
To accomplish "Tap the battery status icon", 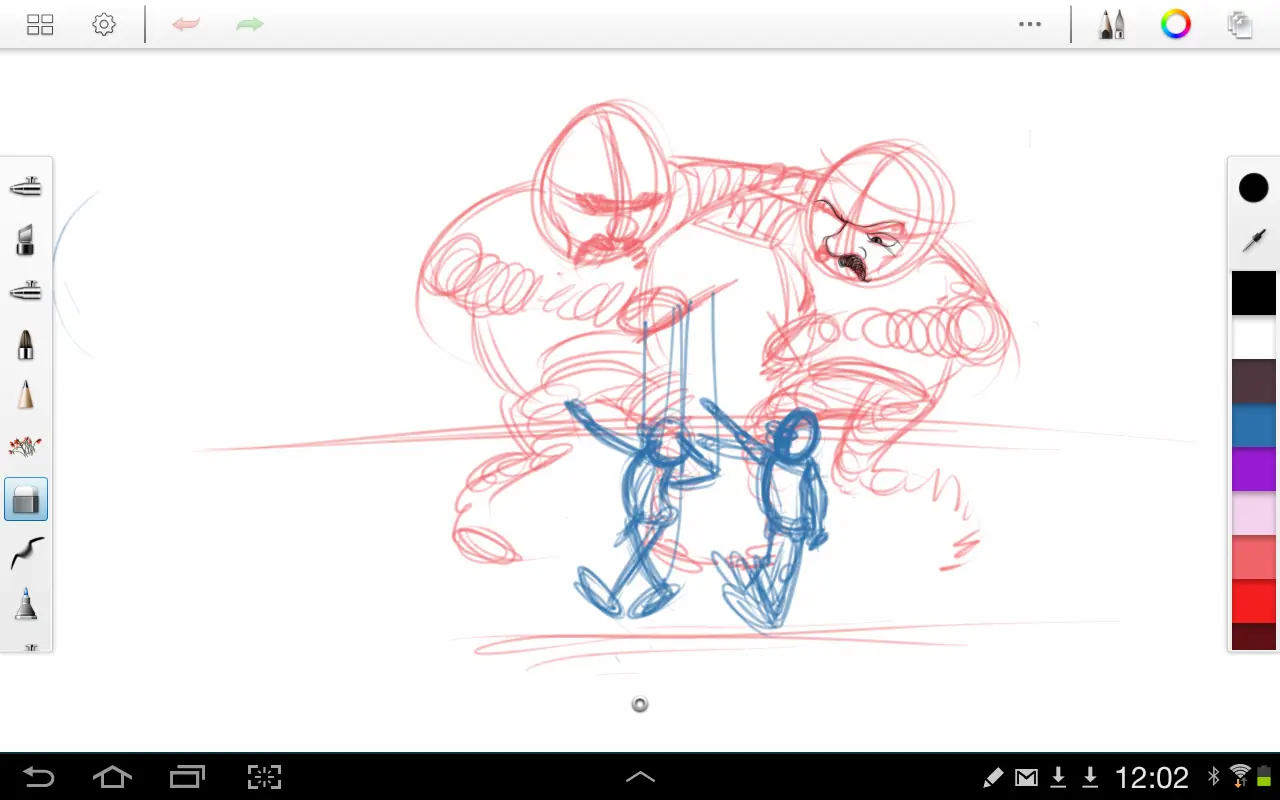I will pyautogui.click(x=1264, y=777).
